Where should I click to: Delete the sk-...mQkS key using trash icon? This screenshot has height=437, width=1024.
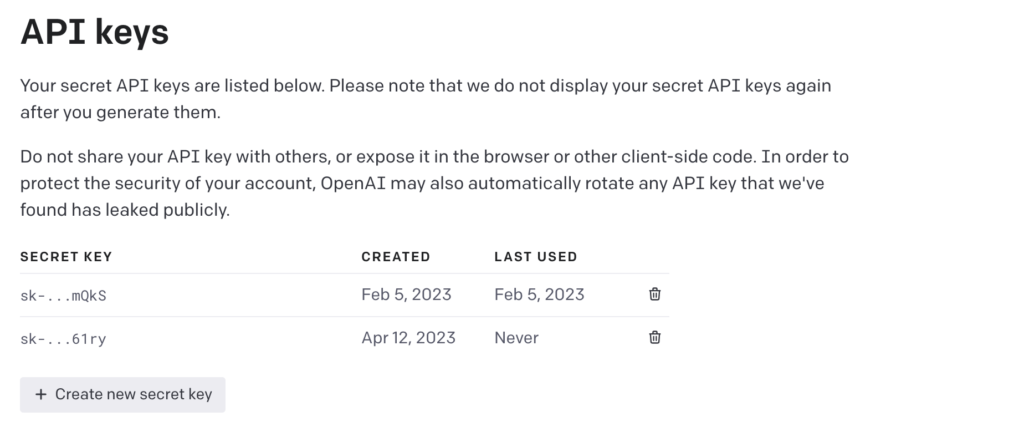pyautogui.click(x=654, y=294)
